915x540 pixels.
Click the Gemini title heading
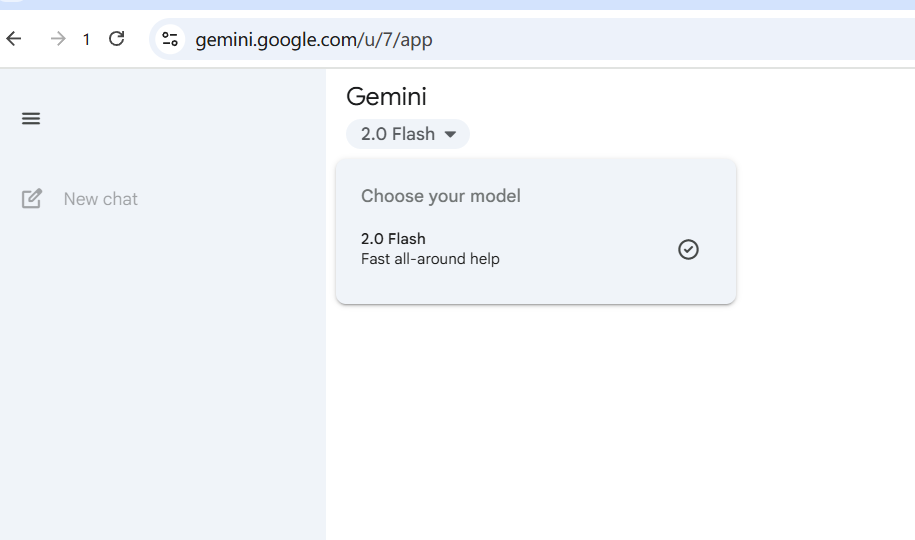(386, 97)
